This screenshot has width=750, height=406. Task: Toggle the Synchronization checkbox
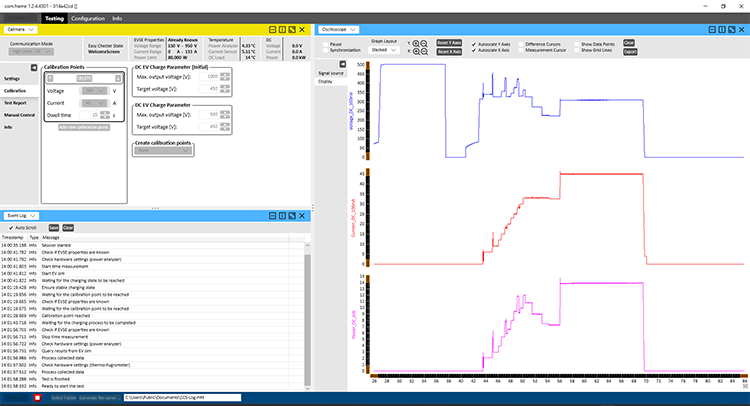click(325, 50)
